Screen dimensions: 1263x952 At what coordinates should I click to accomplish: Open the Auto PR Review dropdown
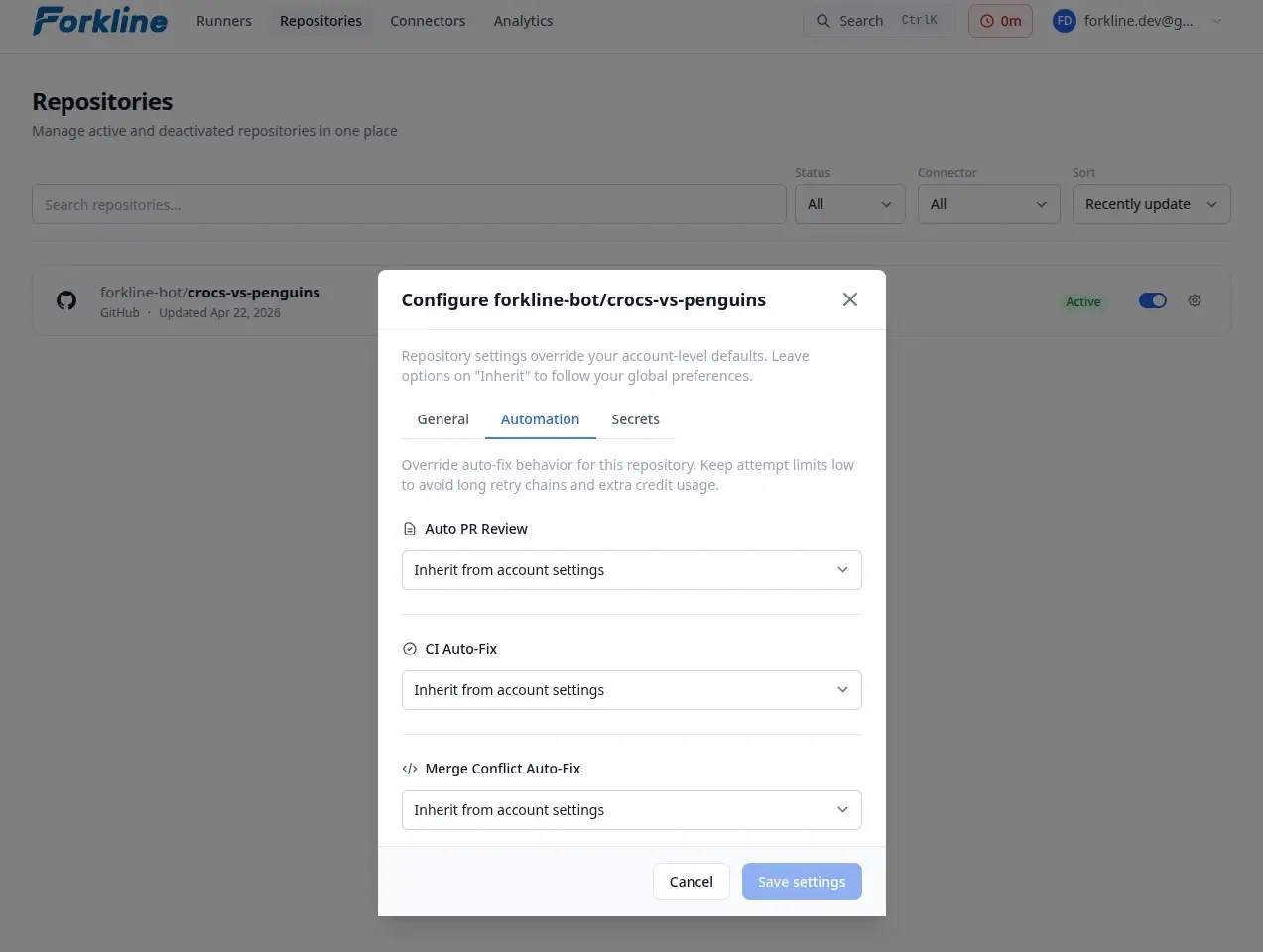click(x=631, y=570)
